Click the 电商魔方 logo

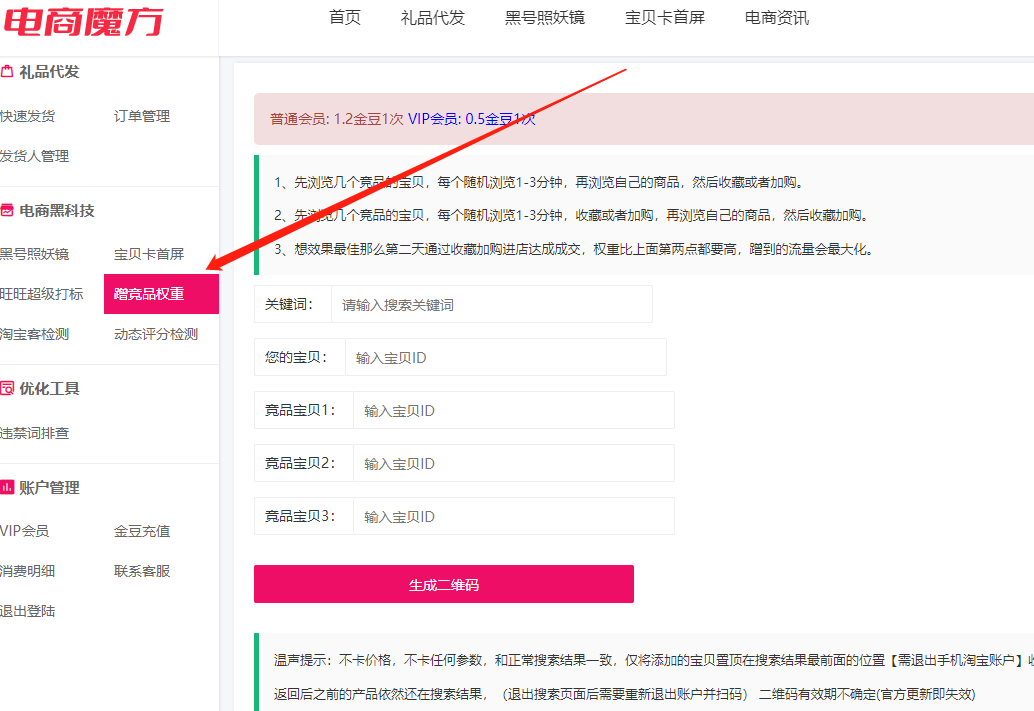pos(82,20)
